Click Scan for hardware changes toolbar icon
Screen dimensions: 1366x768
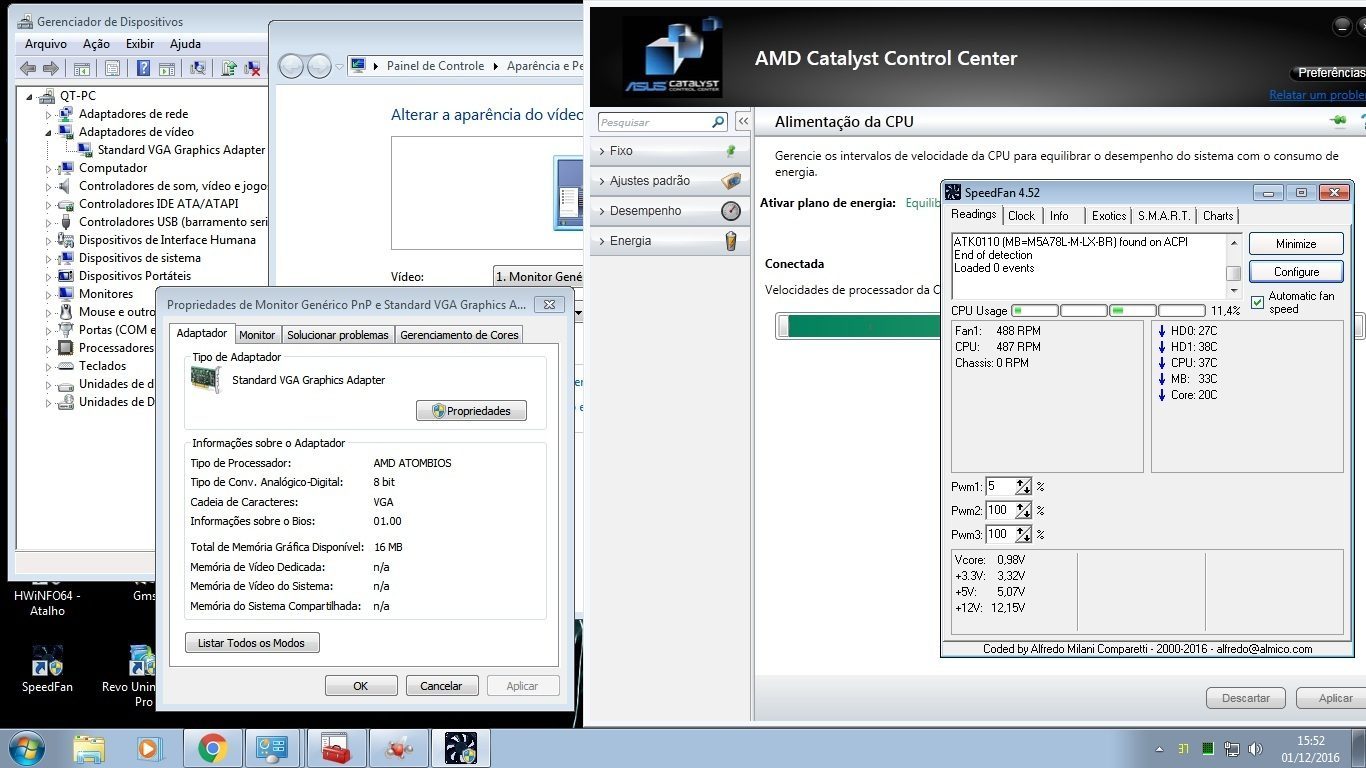(198, 68)
